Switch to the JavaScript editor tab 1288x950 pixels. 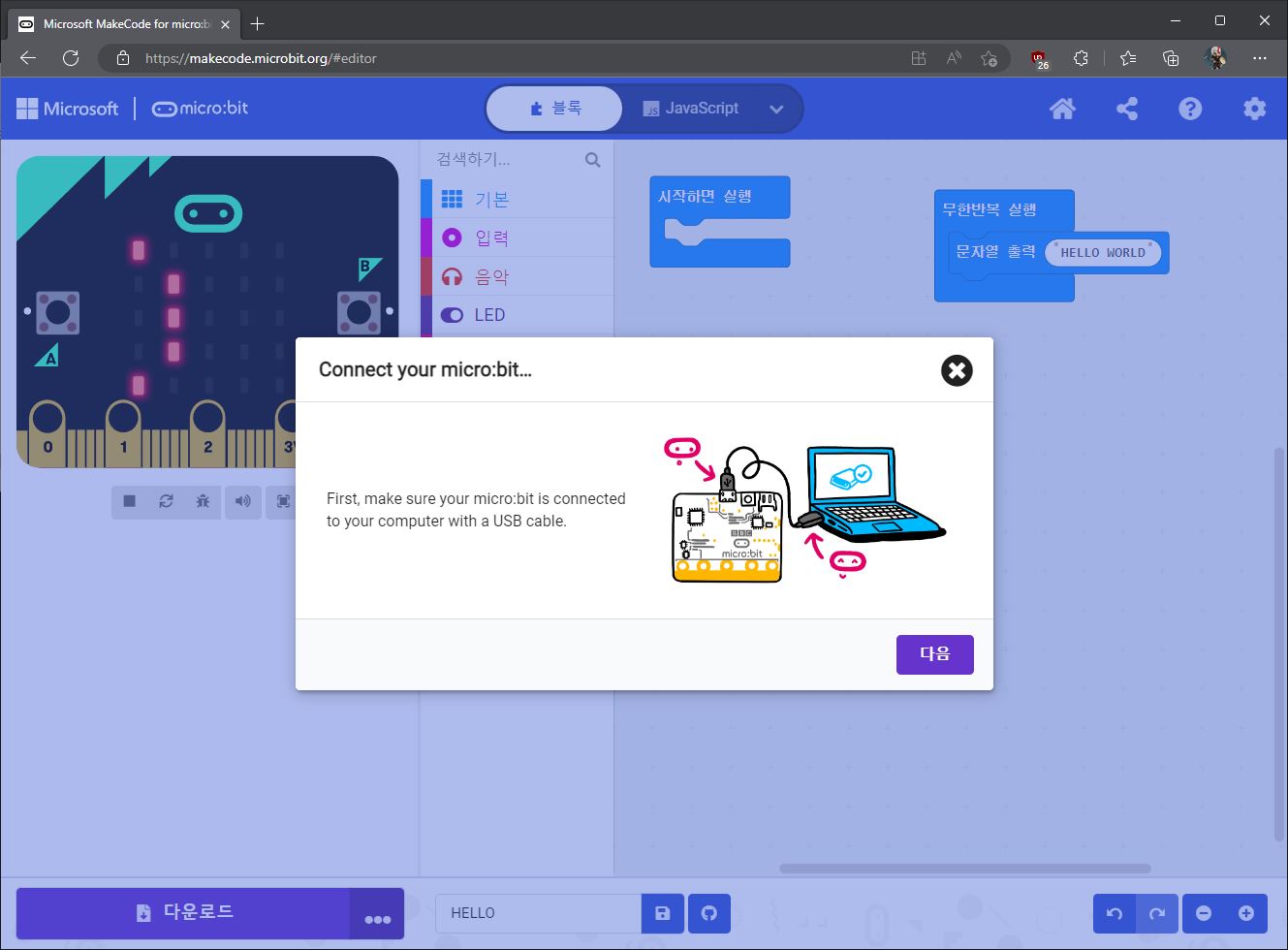[691, 109]
